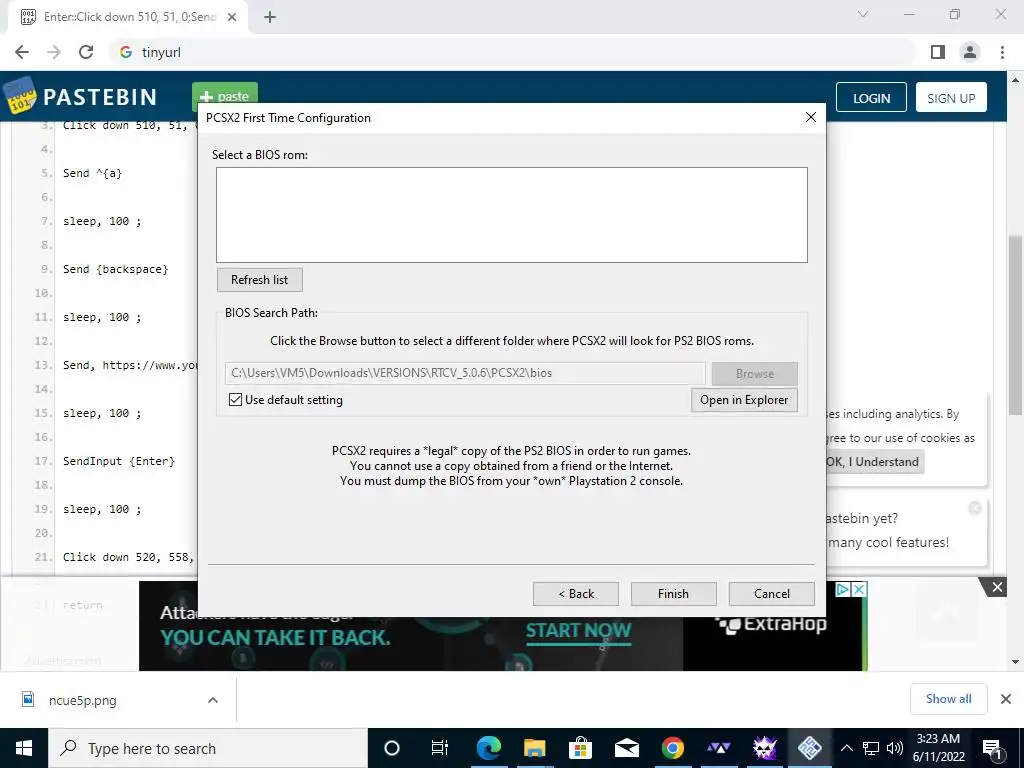
Task: Click inside the BIOS rom list box
Action: click(x=512, y=215)
